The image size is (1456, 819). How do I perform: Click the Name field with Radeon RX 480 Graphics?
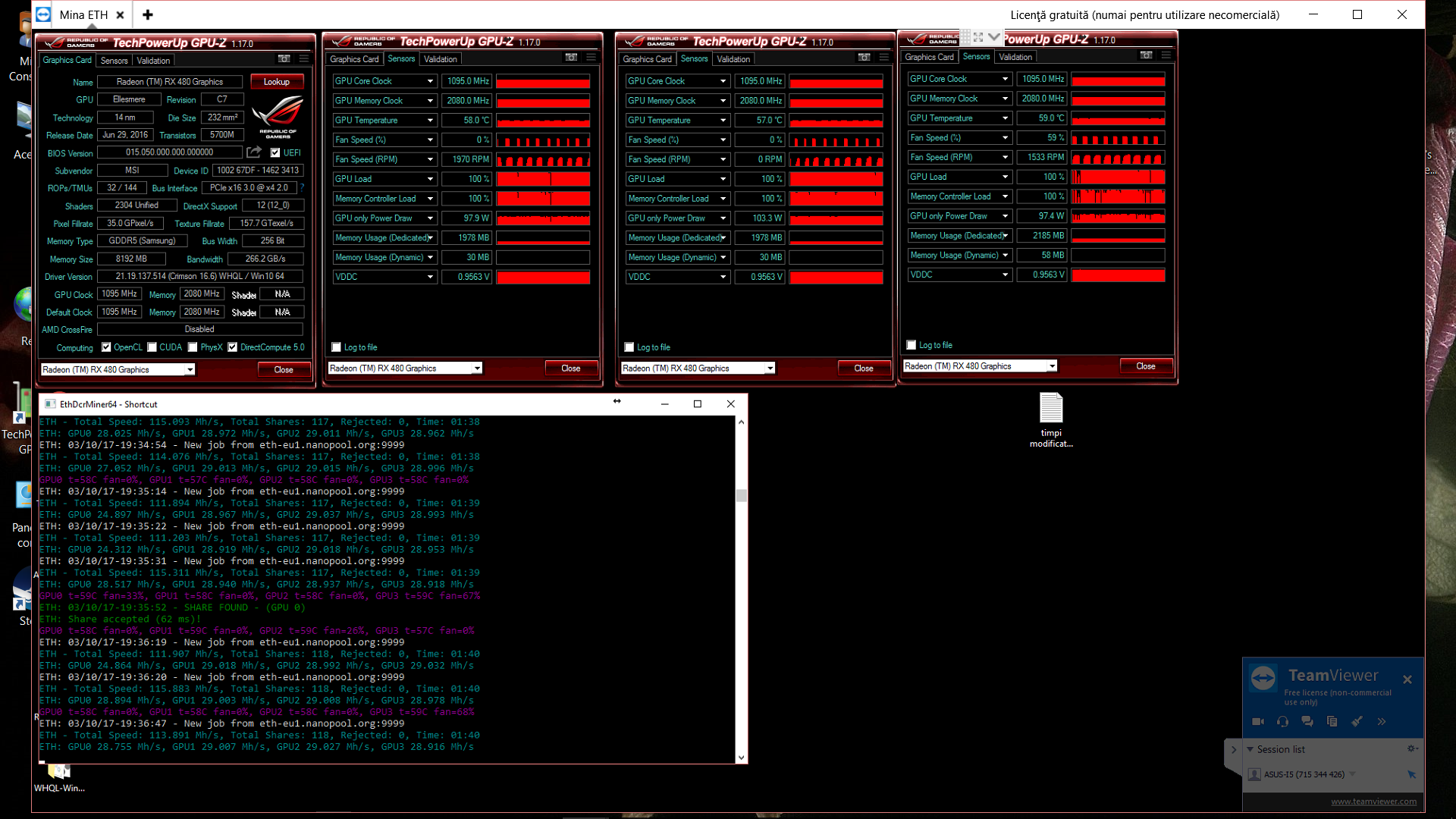170,81
